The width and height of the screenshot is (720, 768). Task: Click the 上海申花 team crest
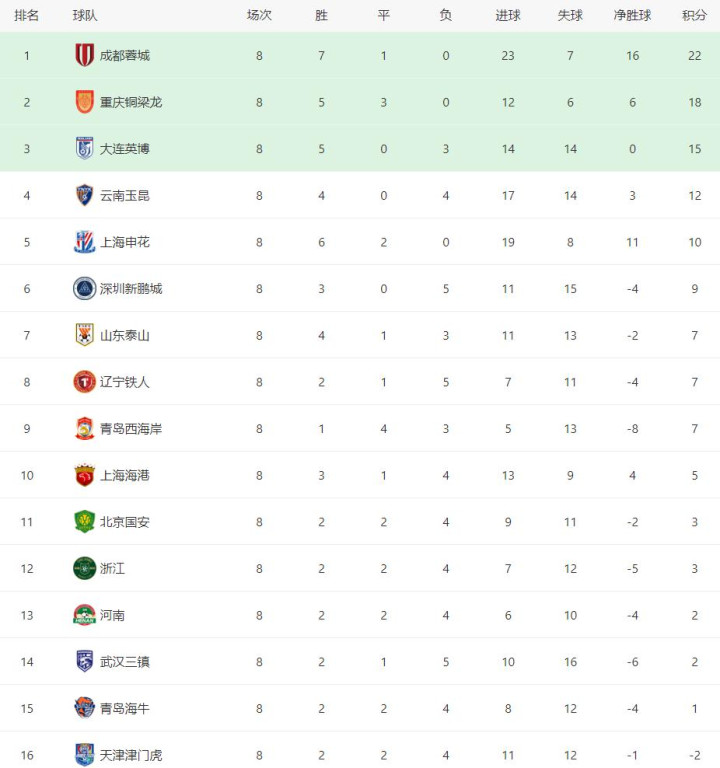[85, 242]
